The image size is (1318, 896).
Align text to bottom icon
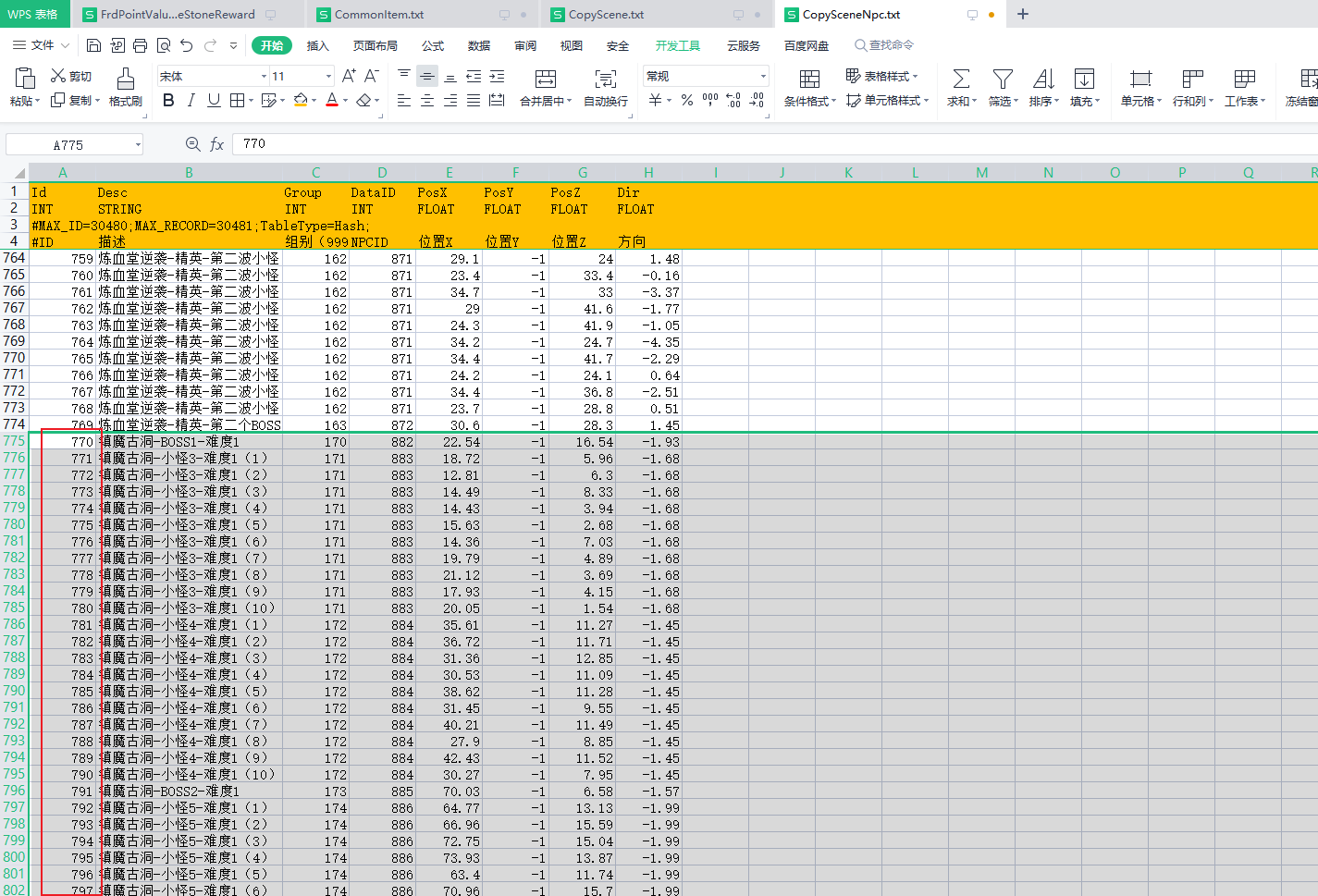(x=450, y=76)
